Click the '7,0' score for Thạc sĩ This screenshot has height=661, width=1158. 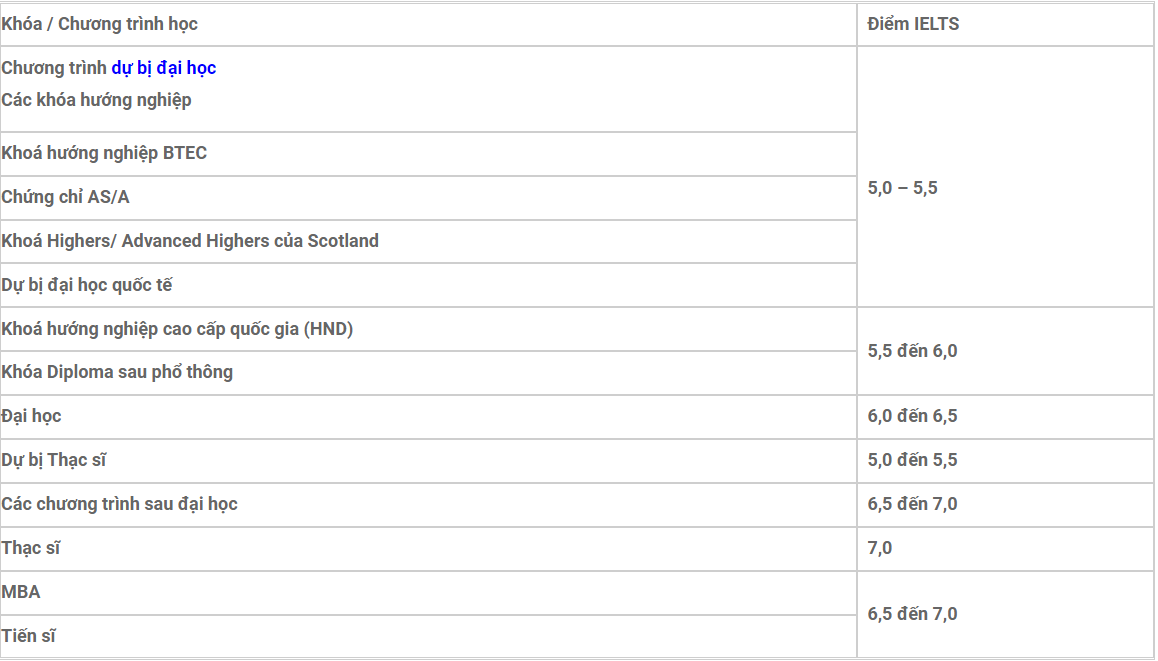(x=880, y=548)
